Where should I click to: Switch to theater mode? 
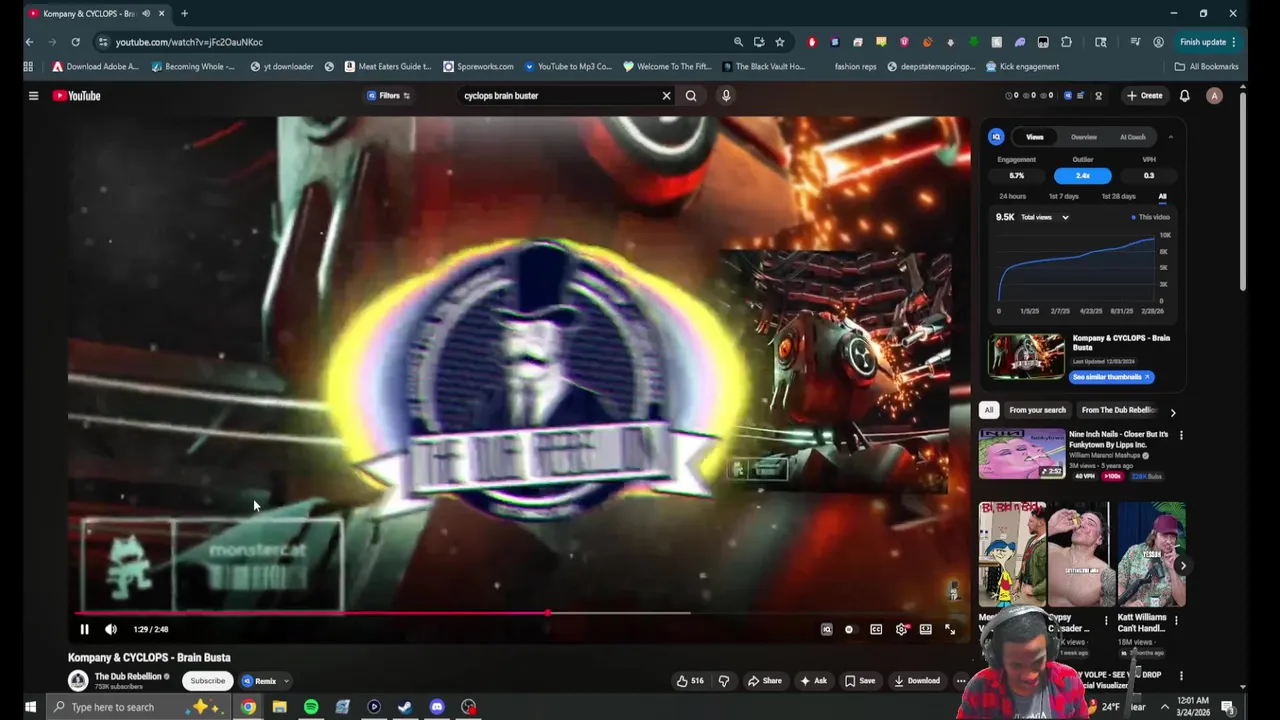[x=926, y=629]
